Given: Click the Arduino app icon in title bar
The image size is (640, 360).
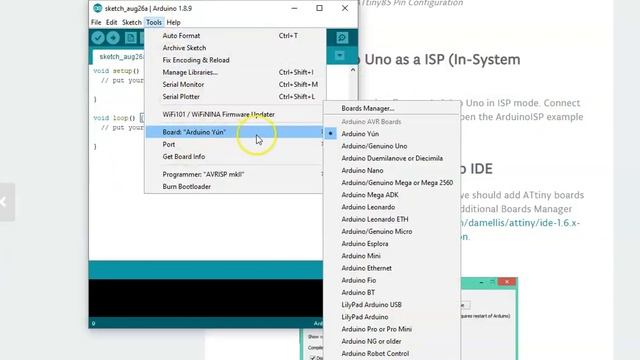Looking at the screenshot, I should pos(98,8).
